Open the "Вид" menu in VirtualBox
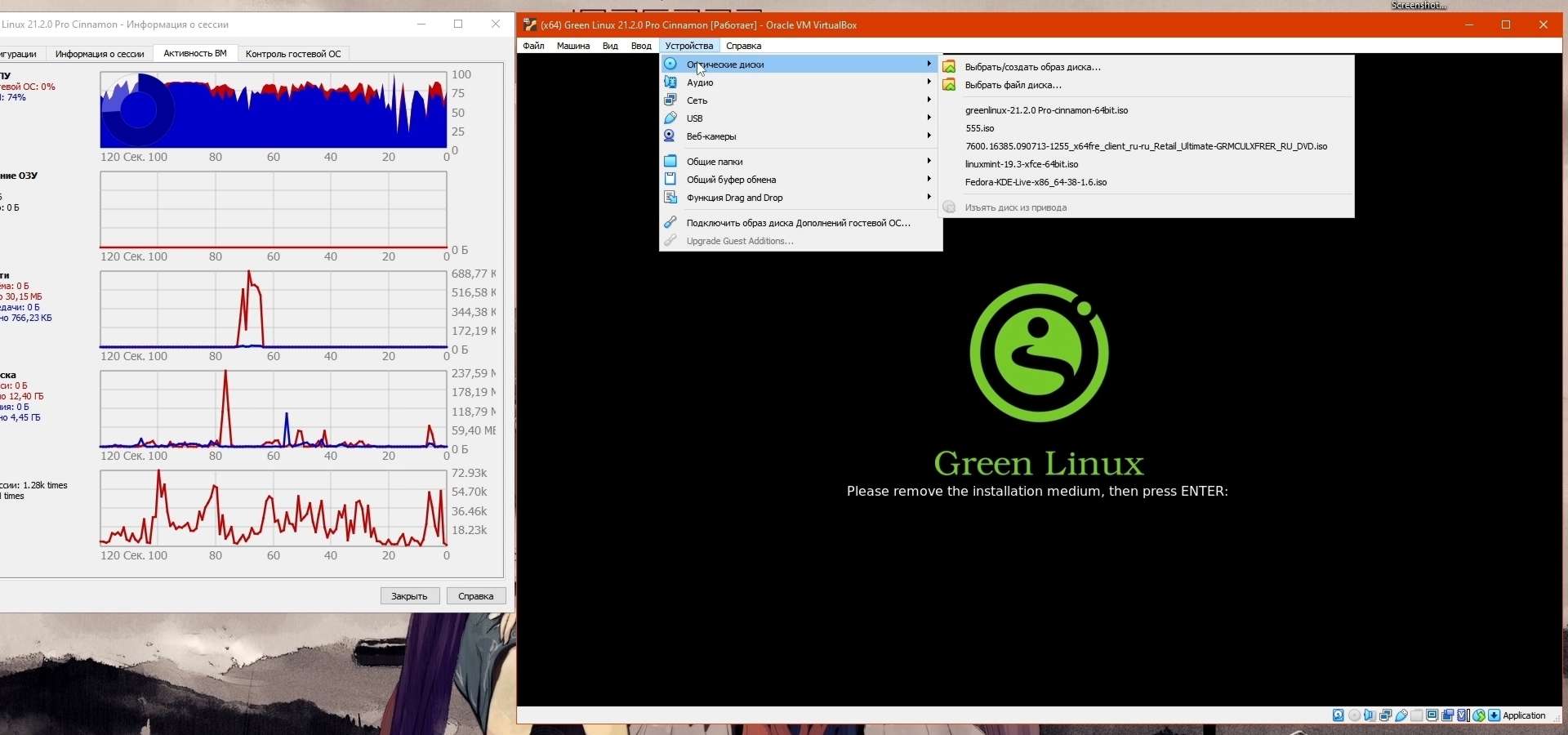 (x=610, y=46)
